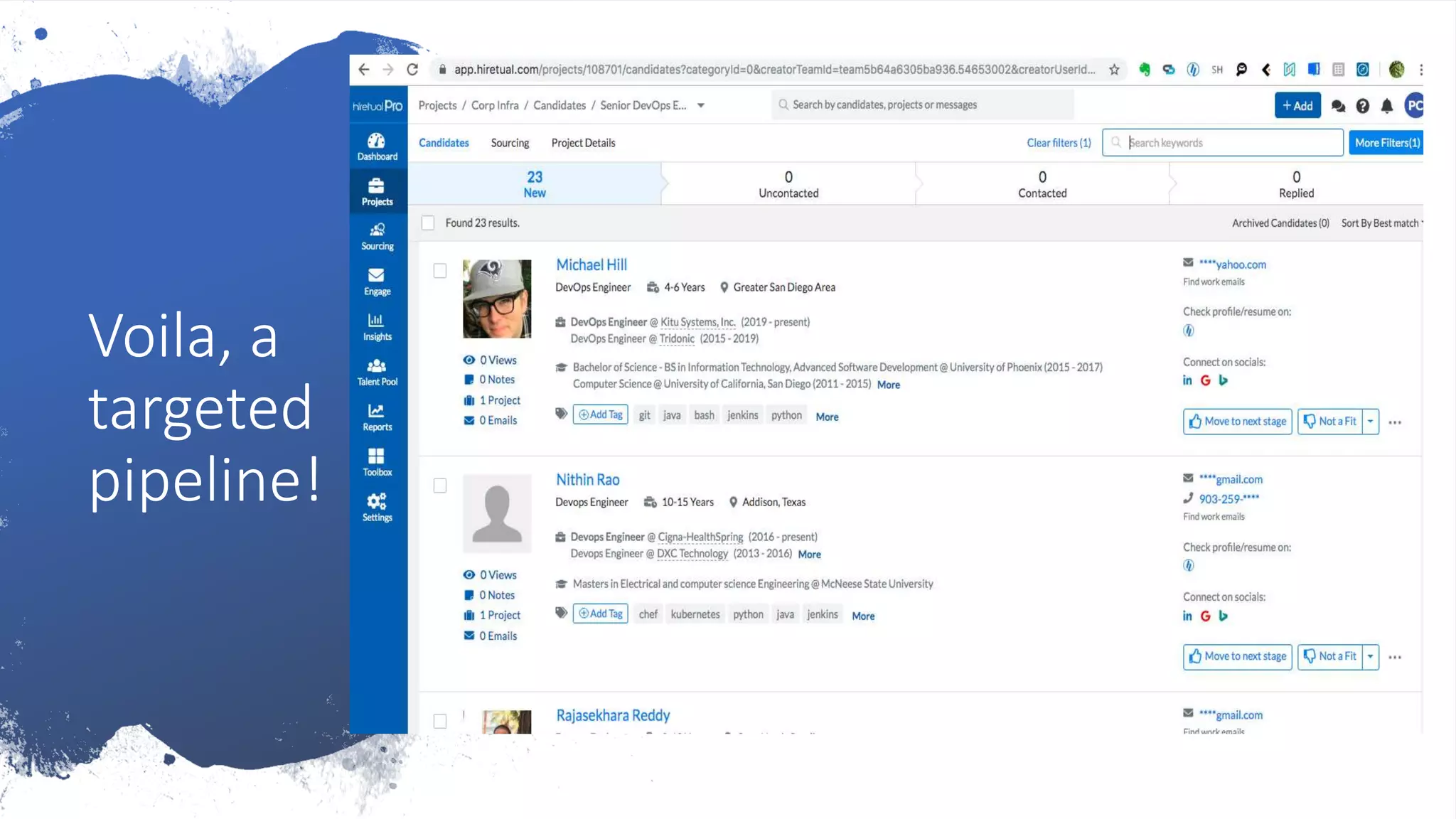
Task: Select Michael Hill's candidate checkbox
Action: tap(440, 271)
